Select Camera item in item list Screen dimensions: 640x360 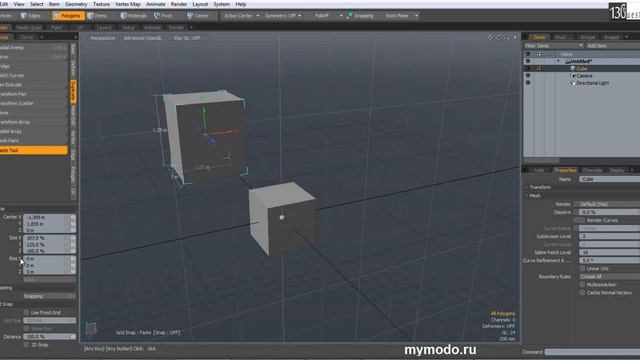584,76
